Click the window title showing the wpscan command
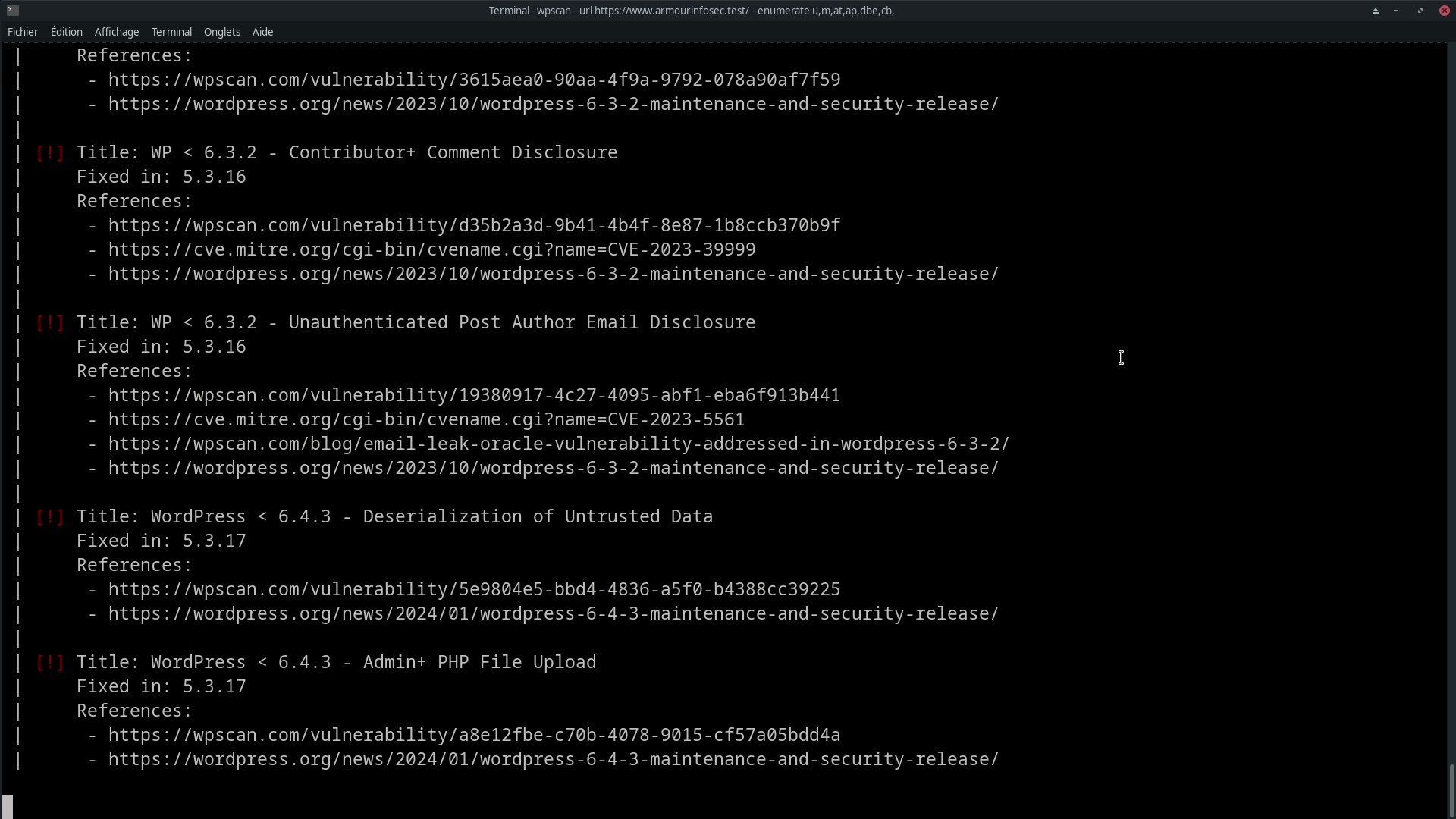Viewport: 1456px width, 819px height. point(692,11)
